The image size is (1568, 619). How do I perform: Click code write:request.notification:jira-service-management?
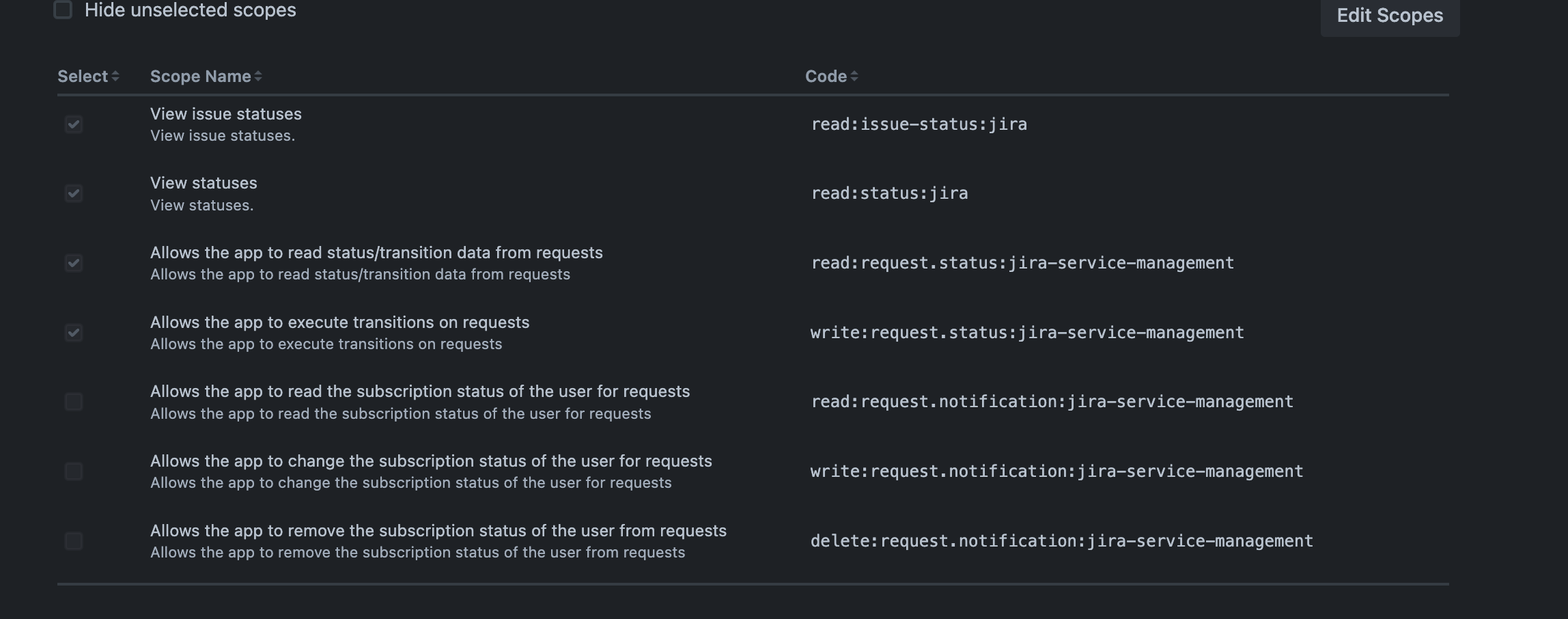tap(1056, 471)
